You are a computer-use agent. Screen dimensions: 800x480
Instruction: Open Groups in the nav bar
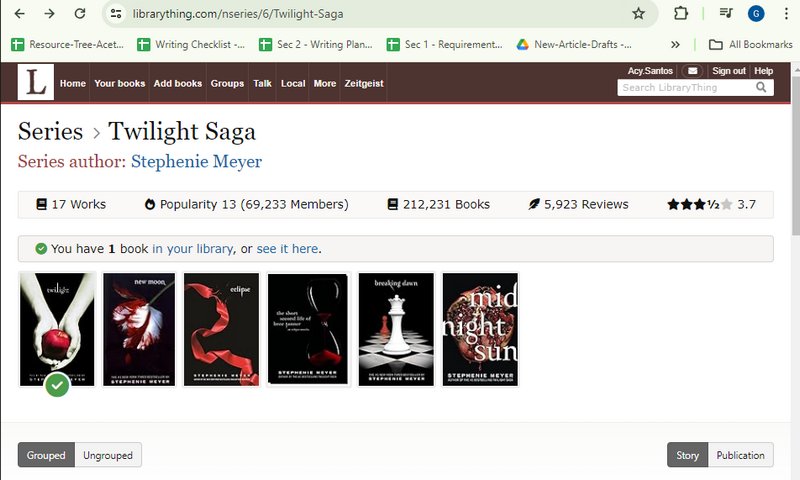pos(227,83)
